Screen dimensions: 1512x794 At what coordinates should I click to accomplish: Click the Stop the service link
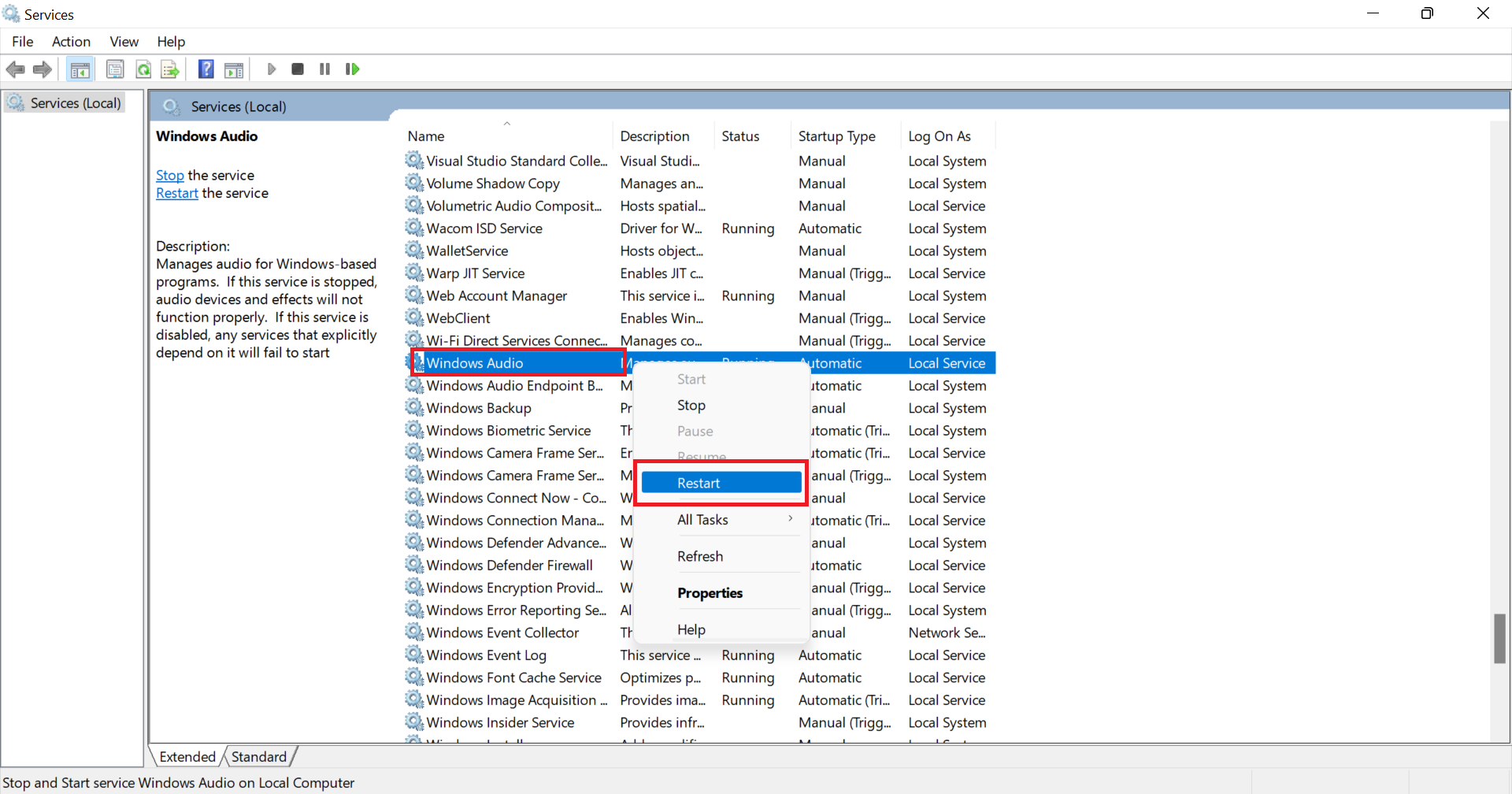169,175
